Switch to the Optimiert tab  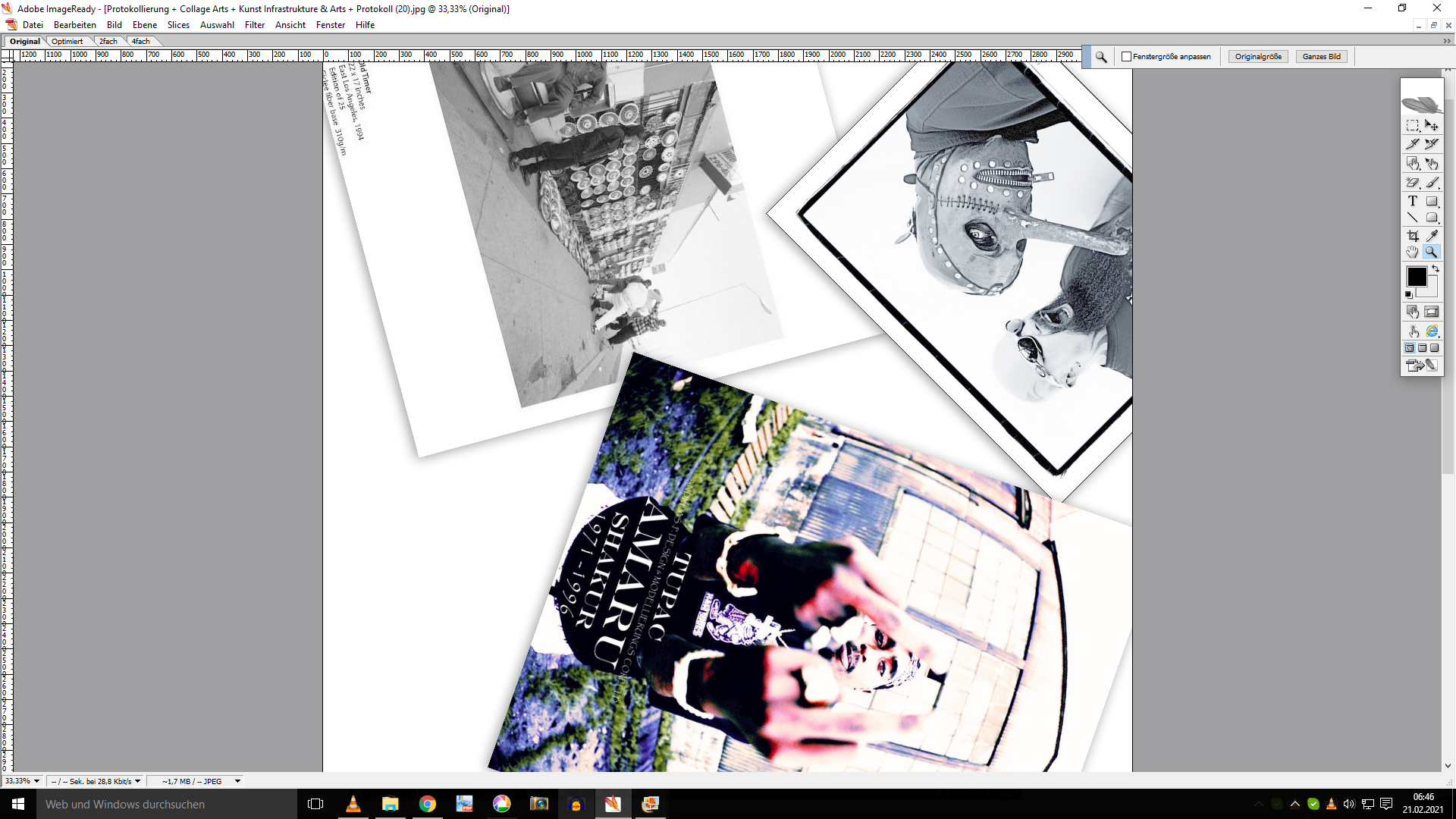click(67, 42)
